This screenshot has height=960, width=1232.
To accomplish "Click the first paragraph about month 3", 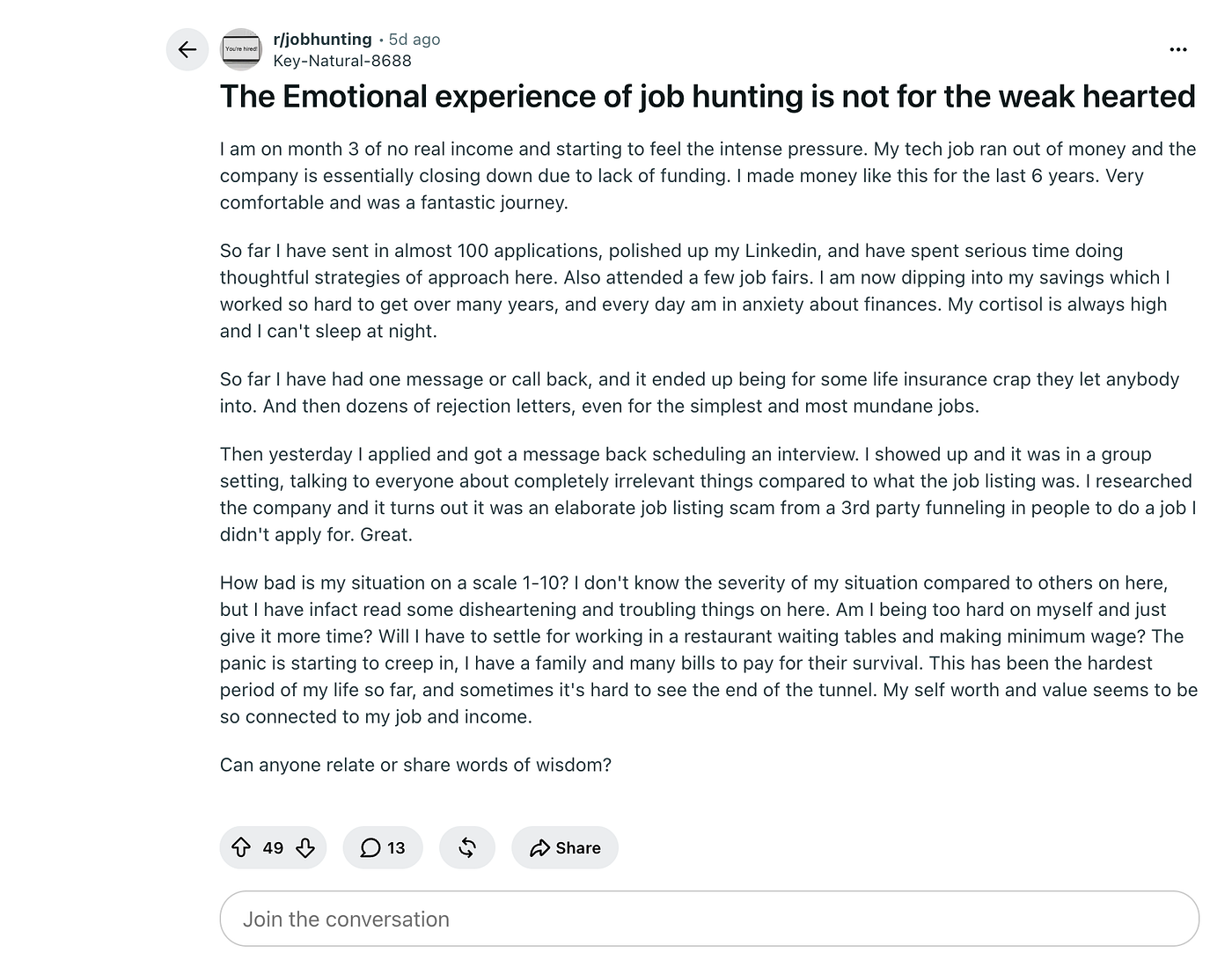I will coord(708,175).
